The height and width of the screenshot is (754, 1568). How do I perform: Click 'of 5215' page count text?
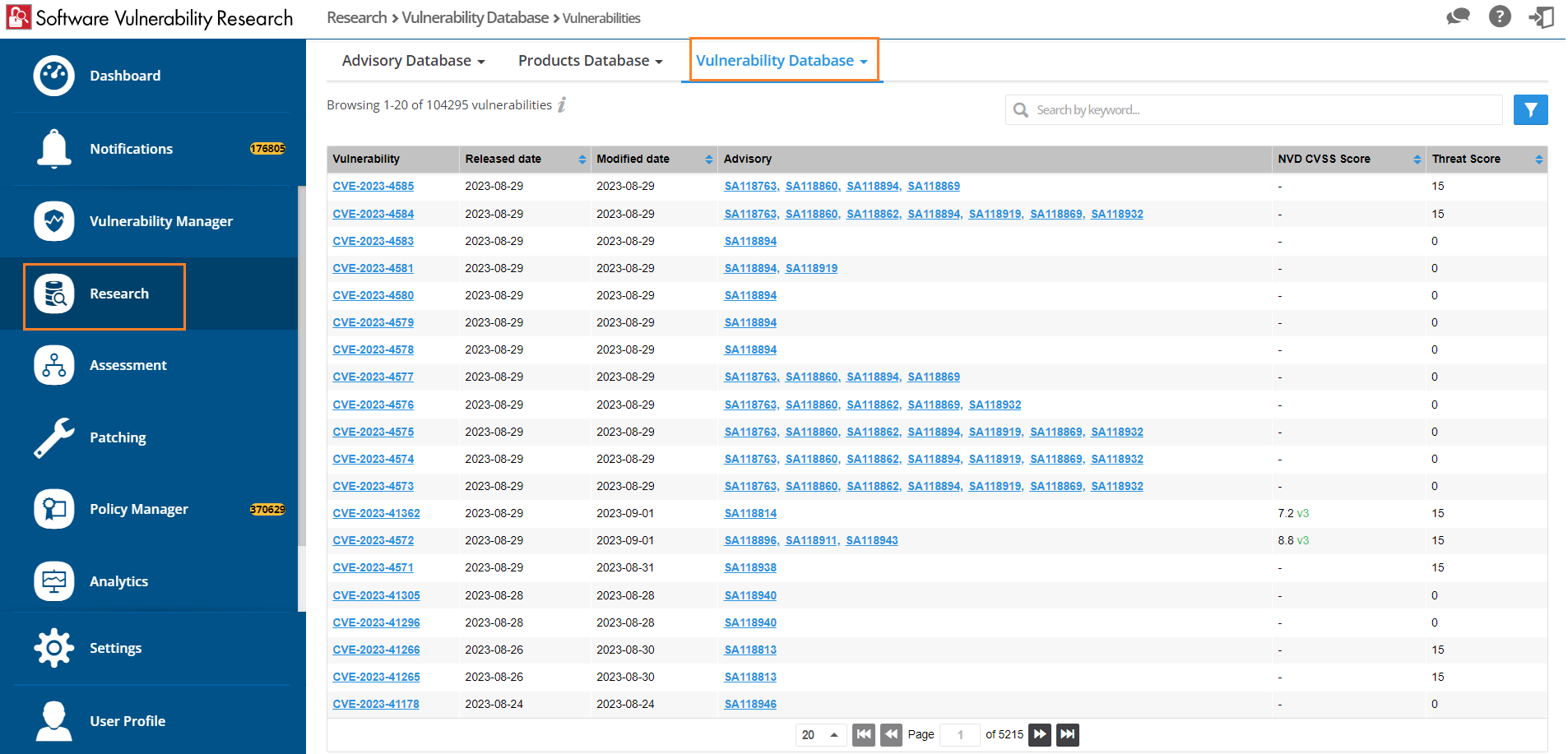pos(1004,734)
